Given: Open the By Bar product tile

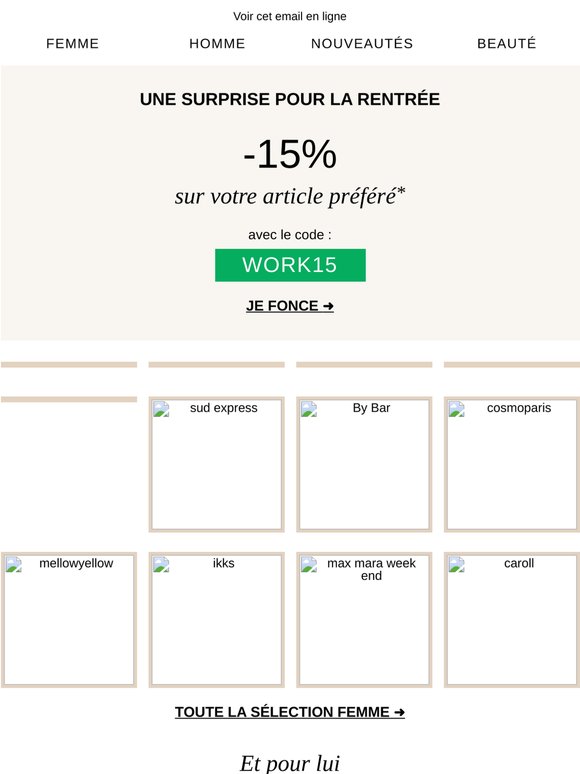Looking at the screenshot, I should tap(364, 464).
